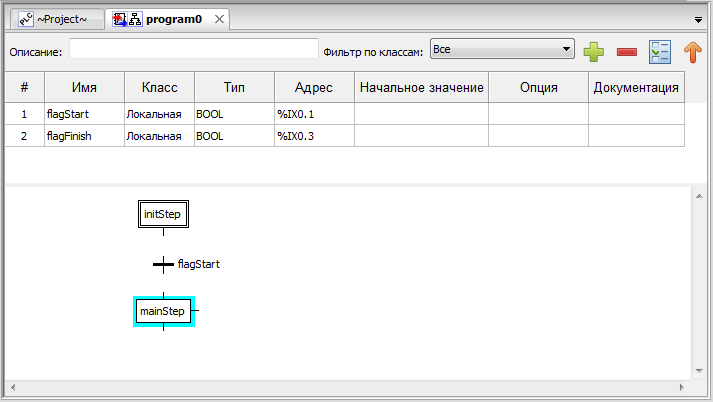This screenshot has height=402, width=713.
Task: Select the highlighted mainStep block
Action: (x=163, y=312)
